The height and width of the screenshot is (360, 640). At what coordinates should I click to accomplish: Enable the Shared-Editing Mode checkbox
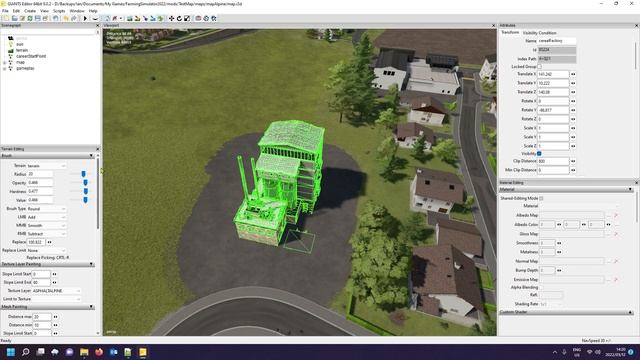point(541,198)
